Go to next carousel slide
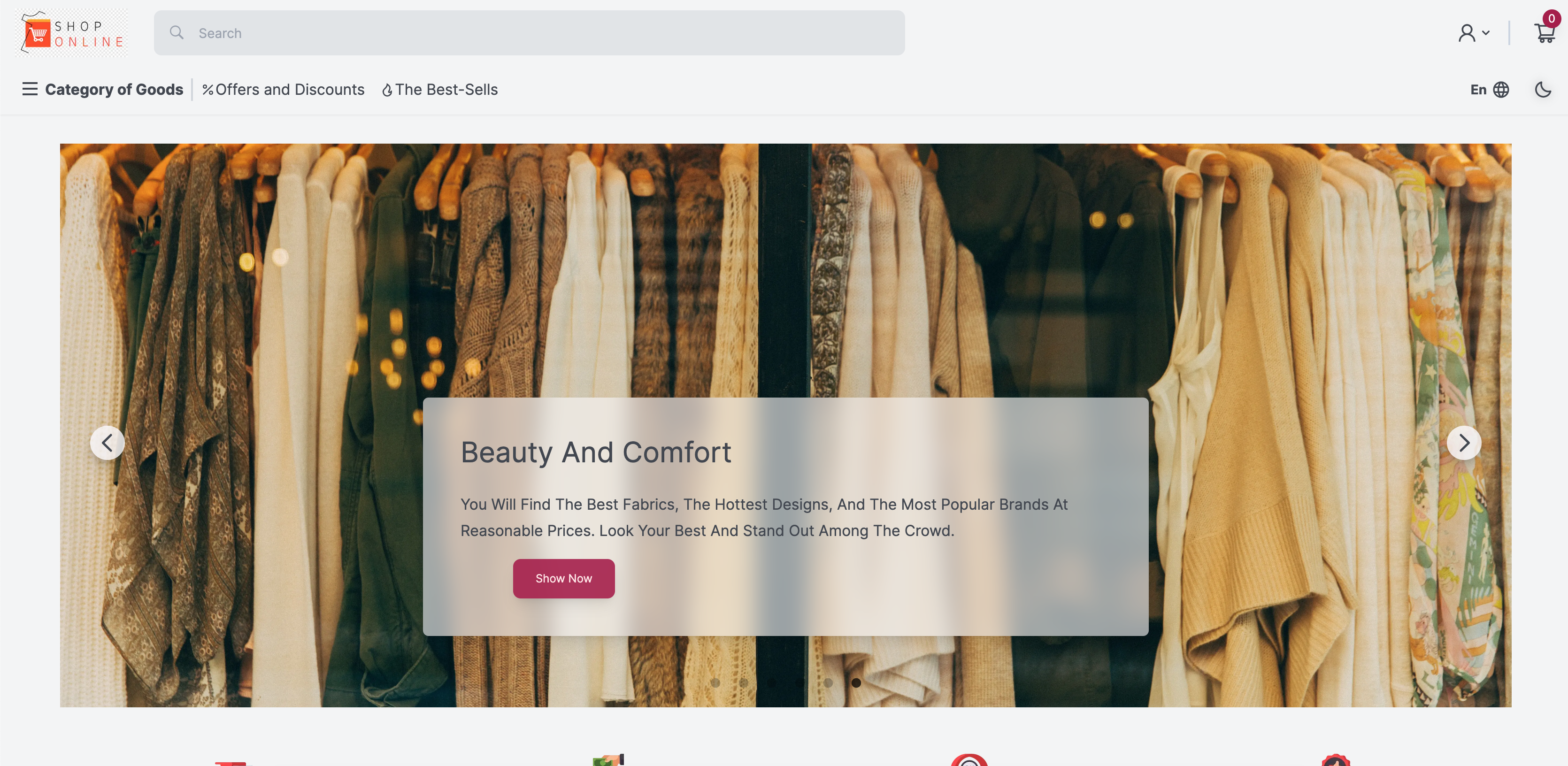The image size is (1568, 766). pyautogui.click(x=1464, y=442)
